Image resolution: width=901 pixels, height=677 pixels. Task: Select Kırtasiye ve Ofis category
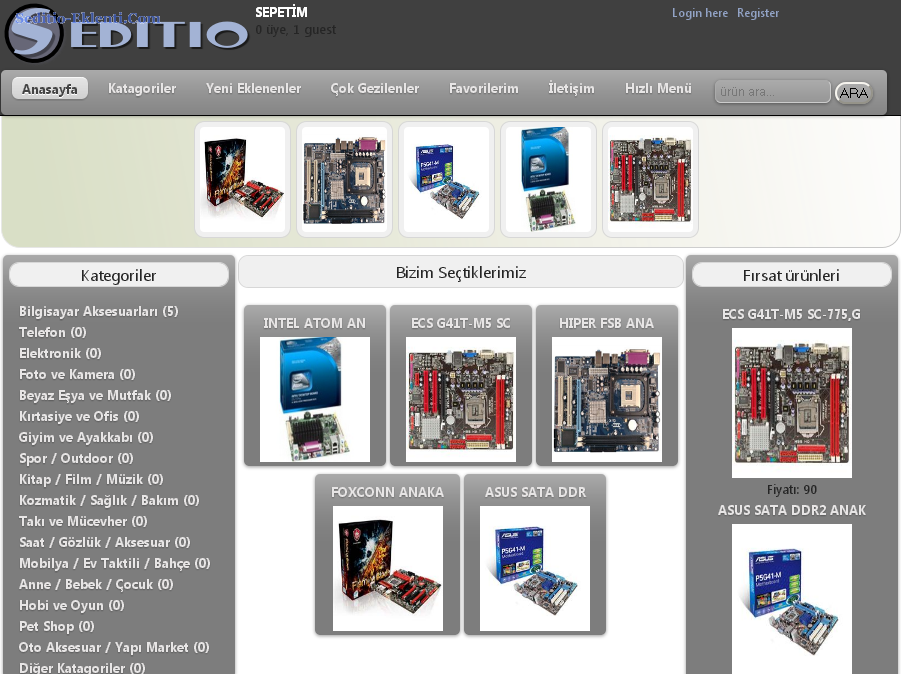point(79,416)
